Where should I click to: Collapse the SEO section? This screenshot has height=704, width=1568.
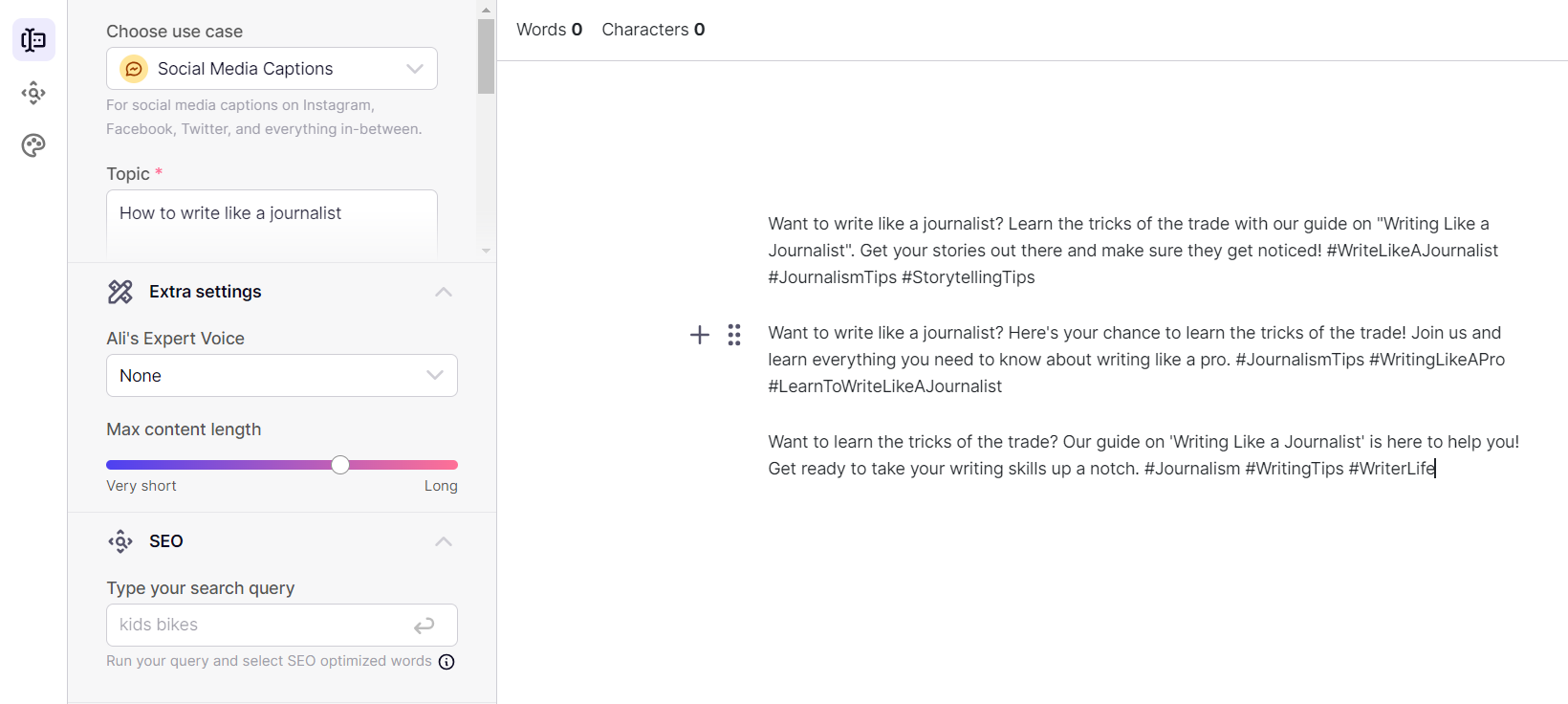[444, 541]
